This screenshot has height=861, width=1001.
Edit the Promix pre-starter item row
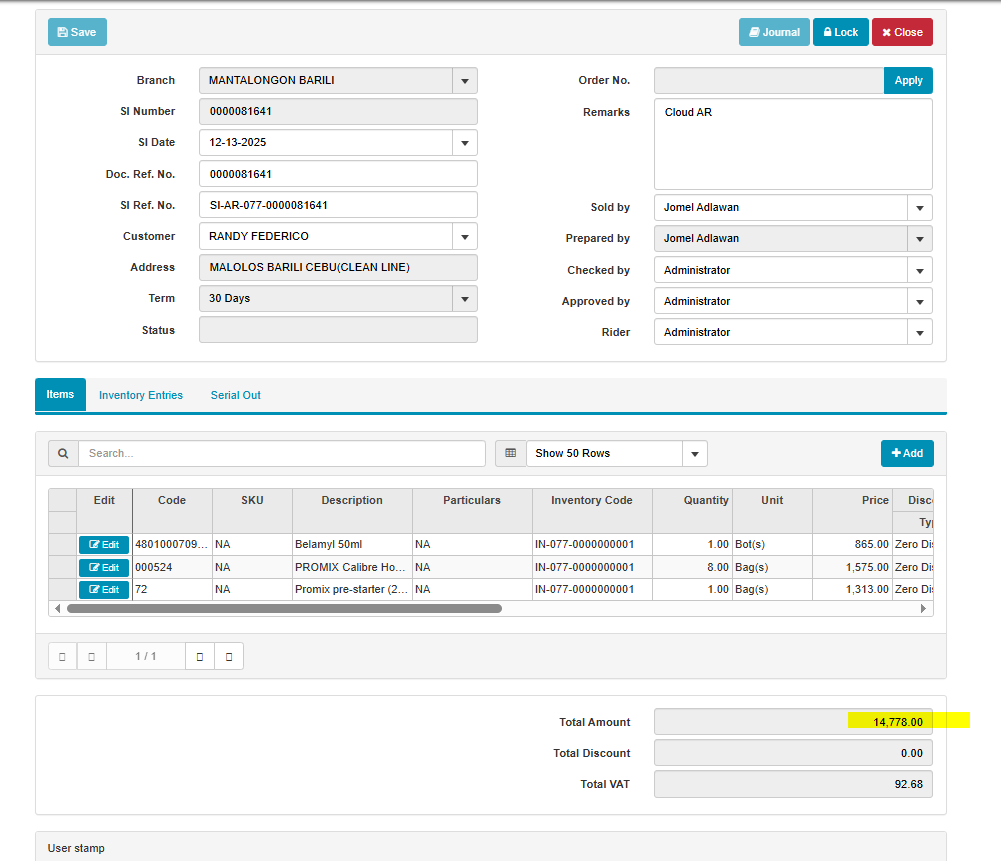104,589
